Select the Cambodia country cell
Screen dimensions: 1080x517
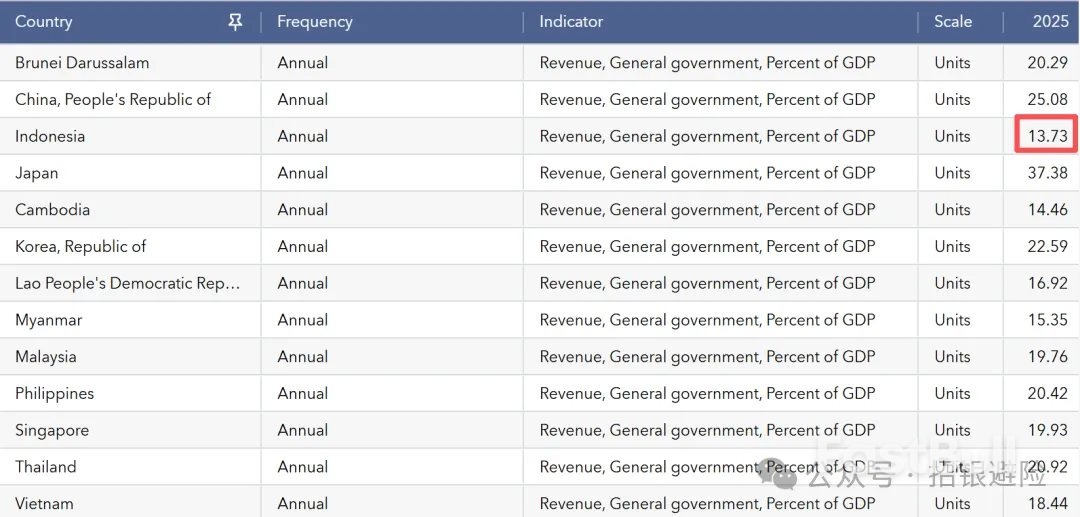(52, 210)
